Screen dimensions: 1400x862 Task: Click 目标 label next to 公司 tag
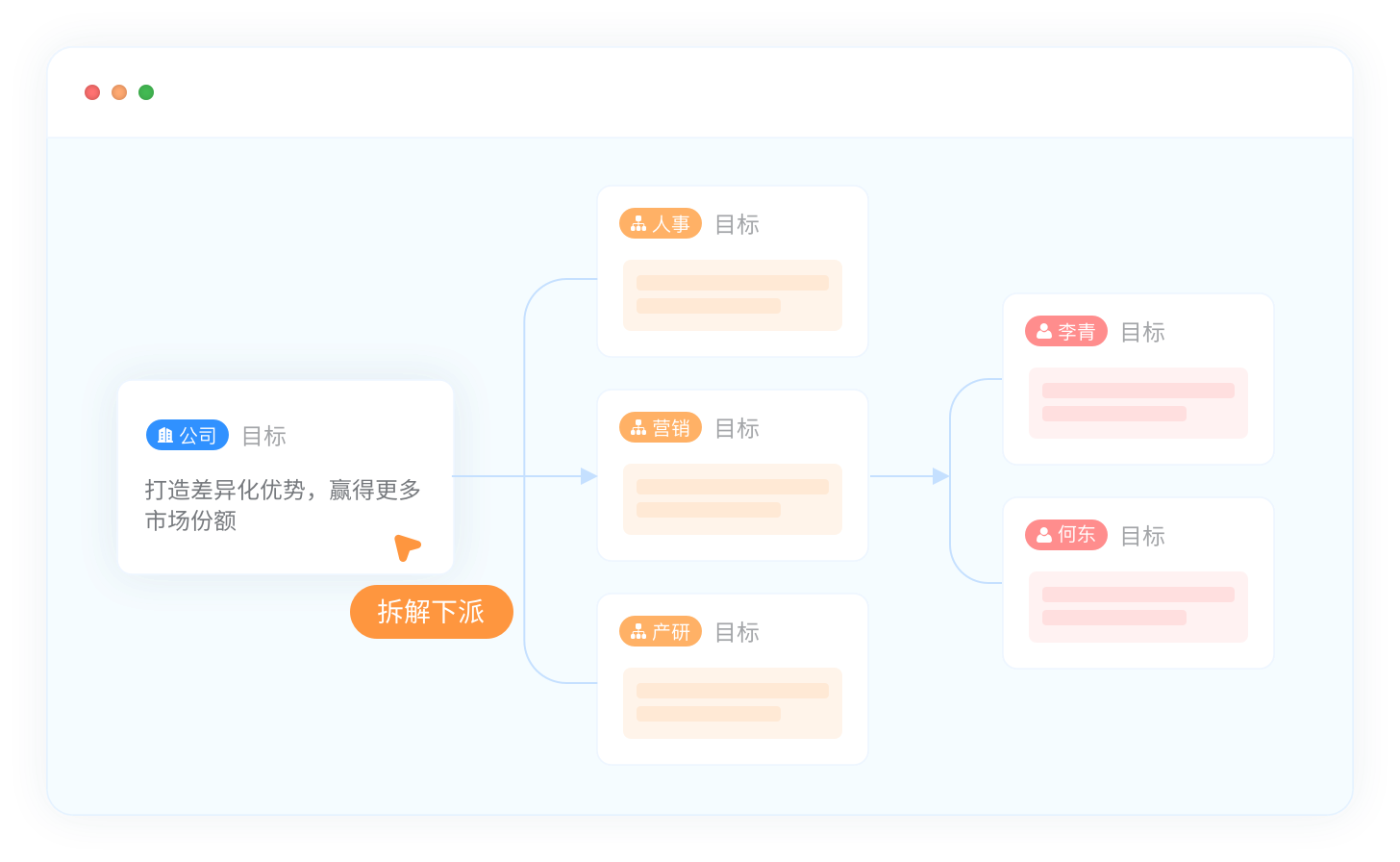pyautogui.click(x=264, y=436)
